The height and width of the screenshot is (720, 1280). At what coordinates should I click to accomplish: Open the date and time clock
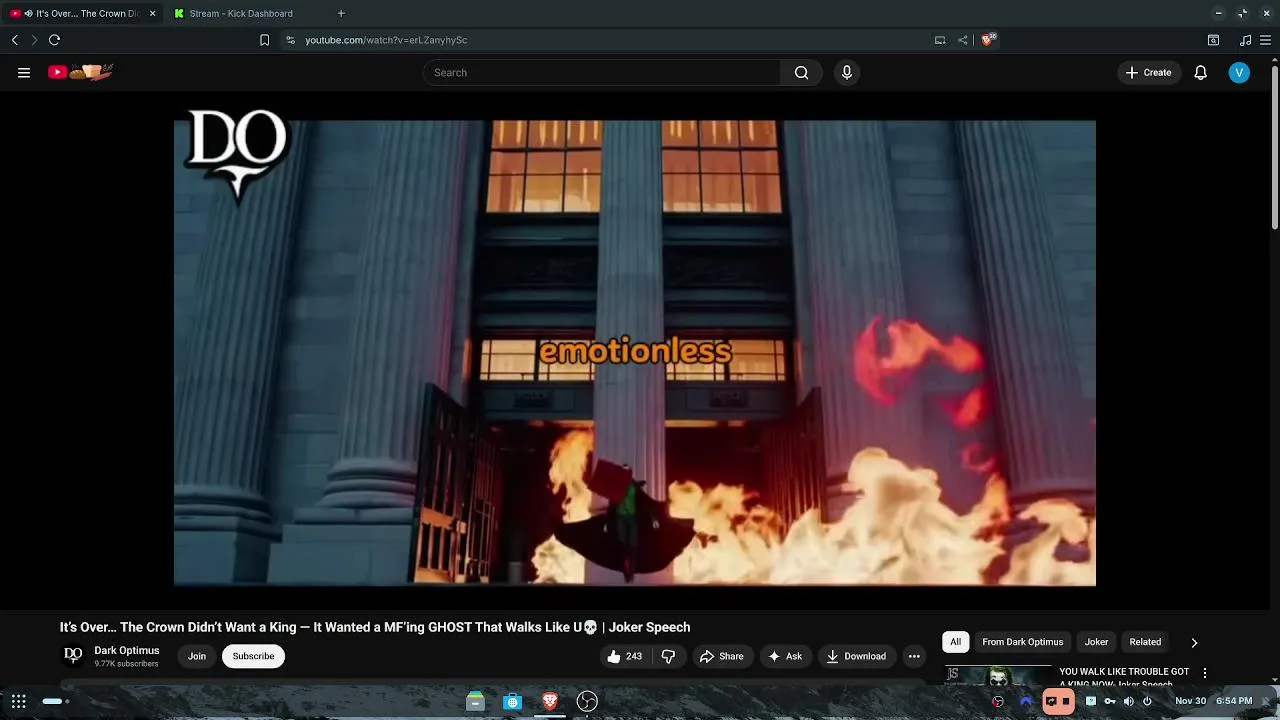(1213, 701)
